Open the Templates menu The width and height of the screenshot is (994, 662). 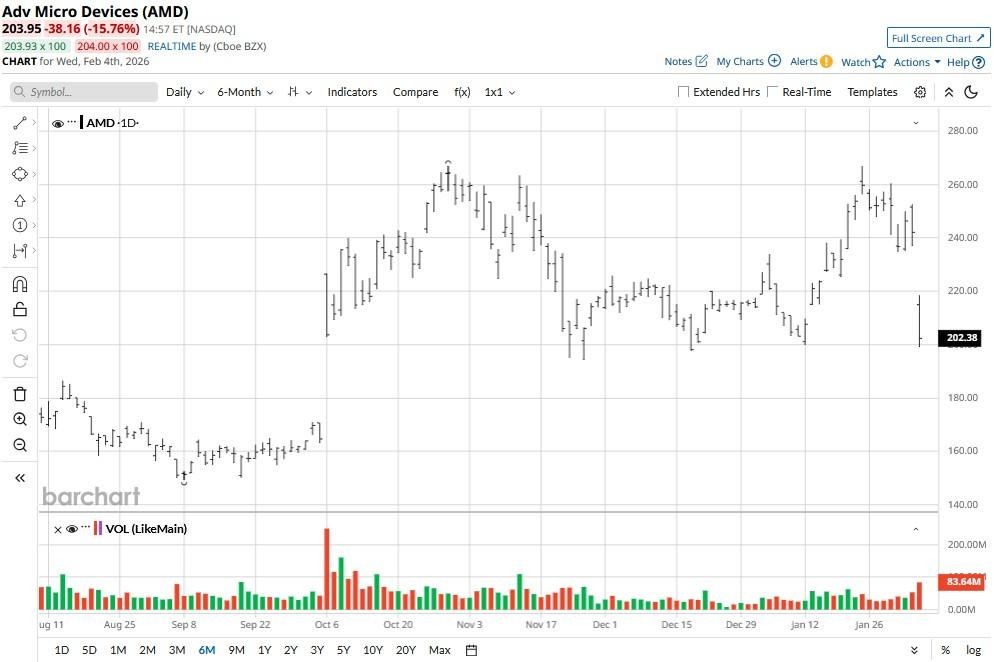pyautogui.click(x=872, y=92)
